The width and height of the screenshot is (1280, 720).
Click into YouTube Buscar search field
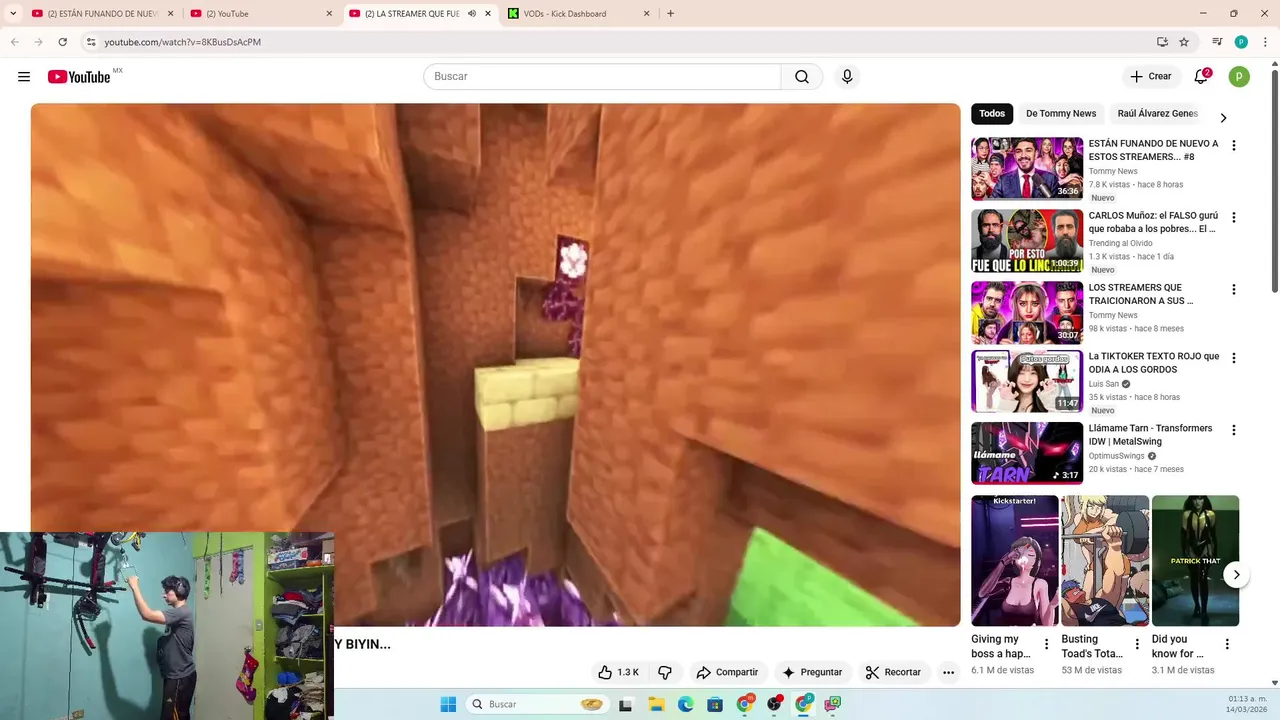[602, 77]
